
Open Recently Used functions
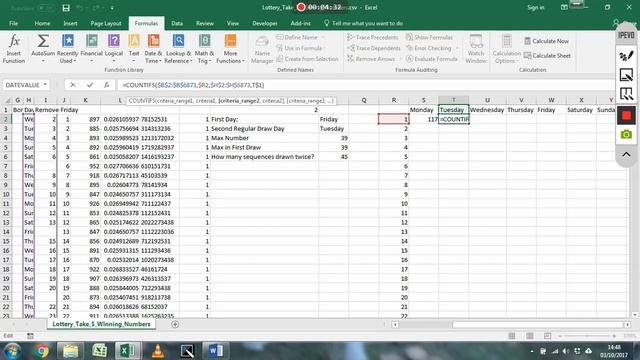click(67, 49)
